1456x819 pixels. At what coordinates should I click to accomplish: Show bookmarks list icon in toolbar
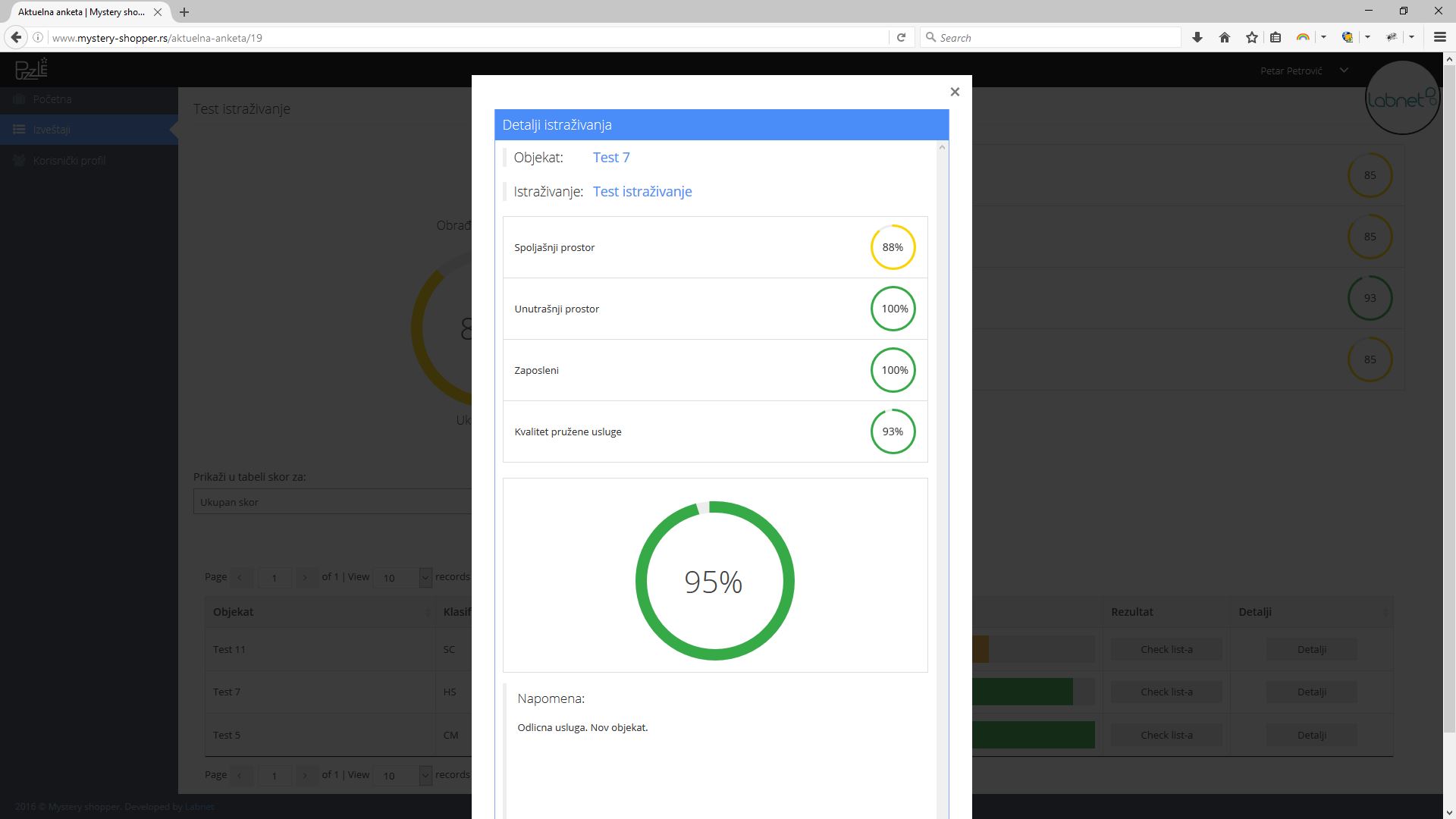[1276, 37]
